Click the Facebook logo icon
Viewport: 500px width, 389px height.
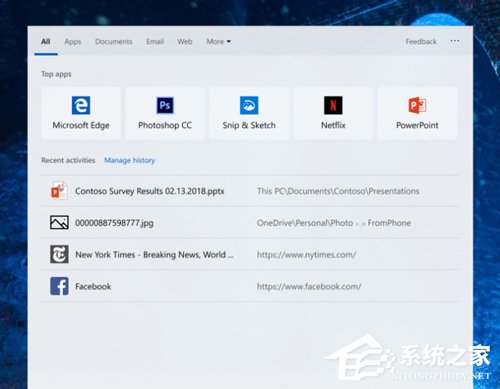[x=59, y=286]
